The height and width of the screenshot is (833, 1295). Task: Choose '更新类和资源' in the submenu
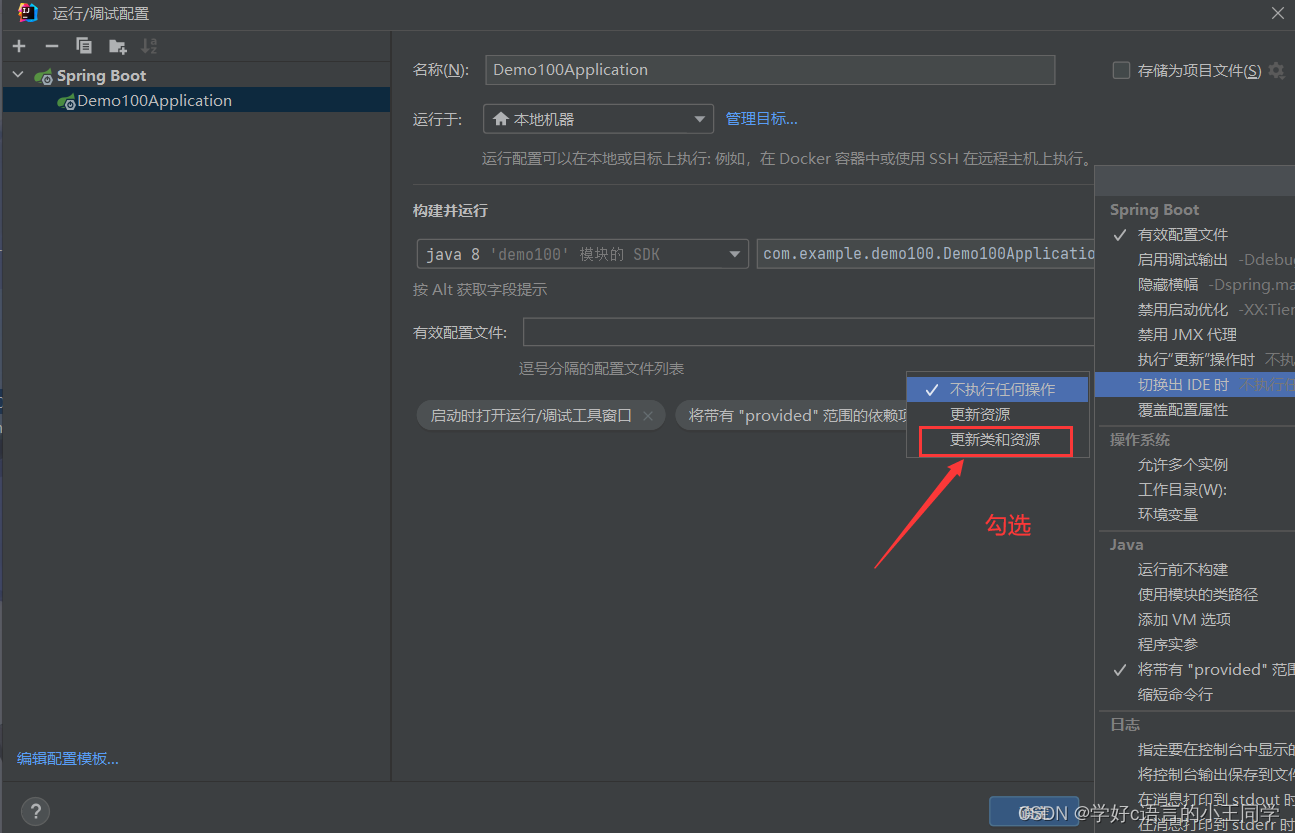point(997,440)
